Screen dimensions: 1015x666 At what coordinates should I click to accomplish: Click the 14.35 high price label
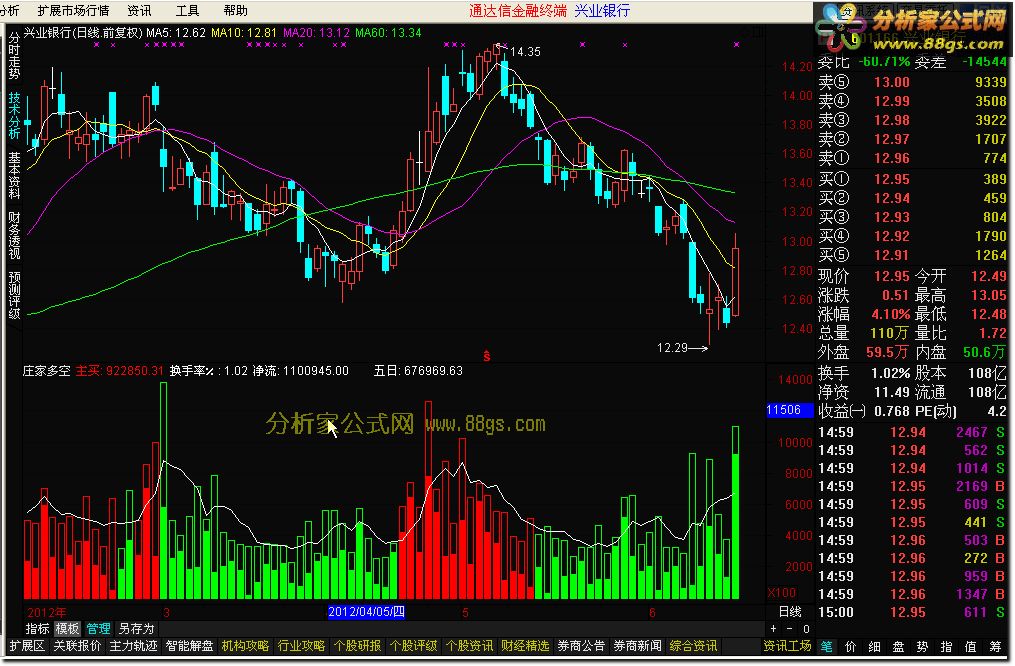click(x=525, y=52)
